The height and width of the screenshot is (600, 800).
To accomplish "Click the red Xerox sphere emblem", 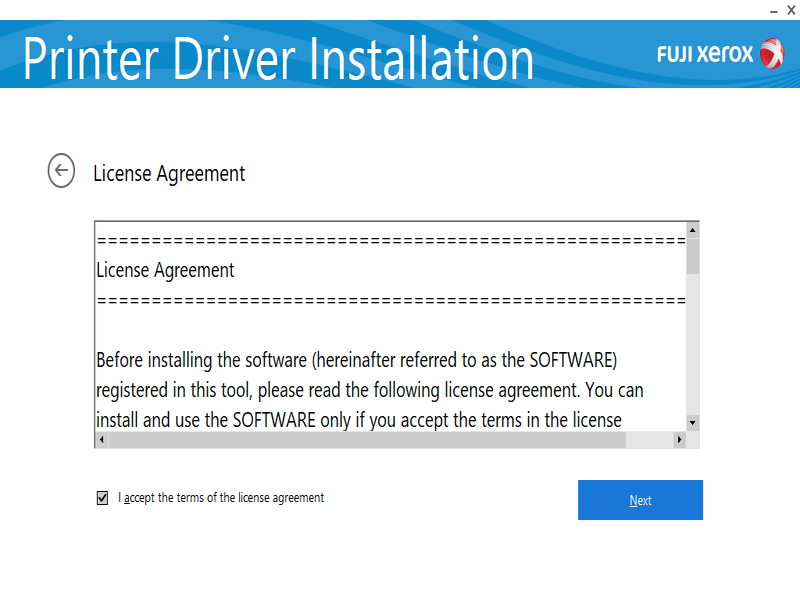I will [x=772, y=53].
